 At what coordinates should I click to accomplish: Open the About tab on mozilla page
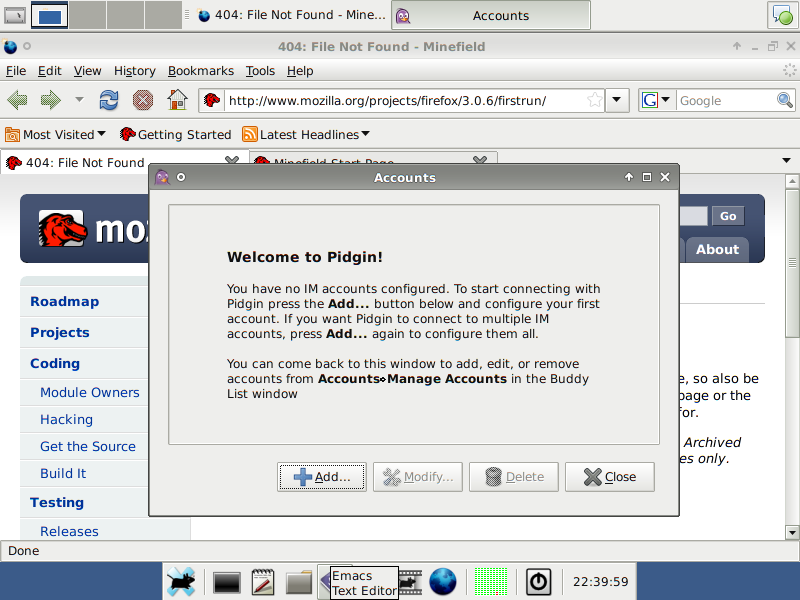[x=717, y=249]
